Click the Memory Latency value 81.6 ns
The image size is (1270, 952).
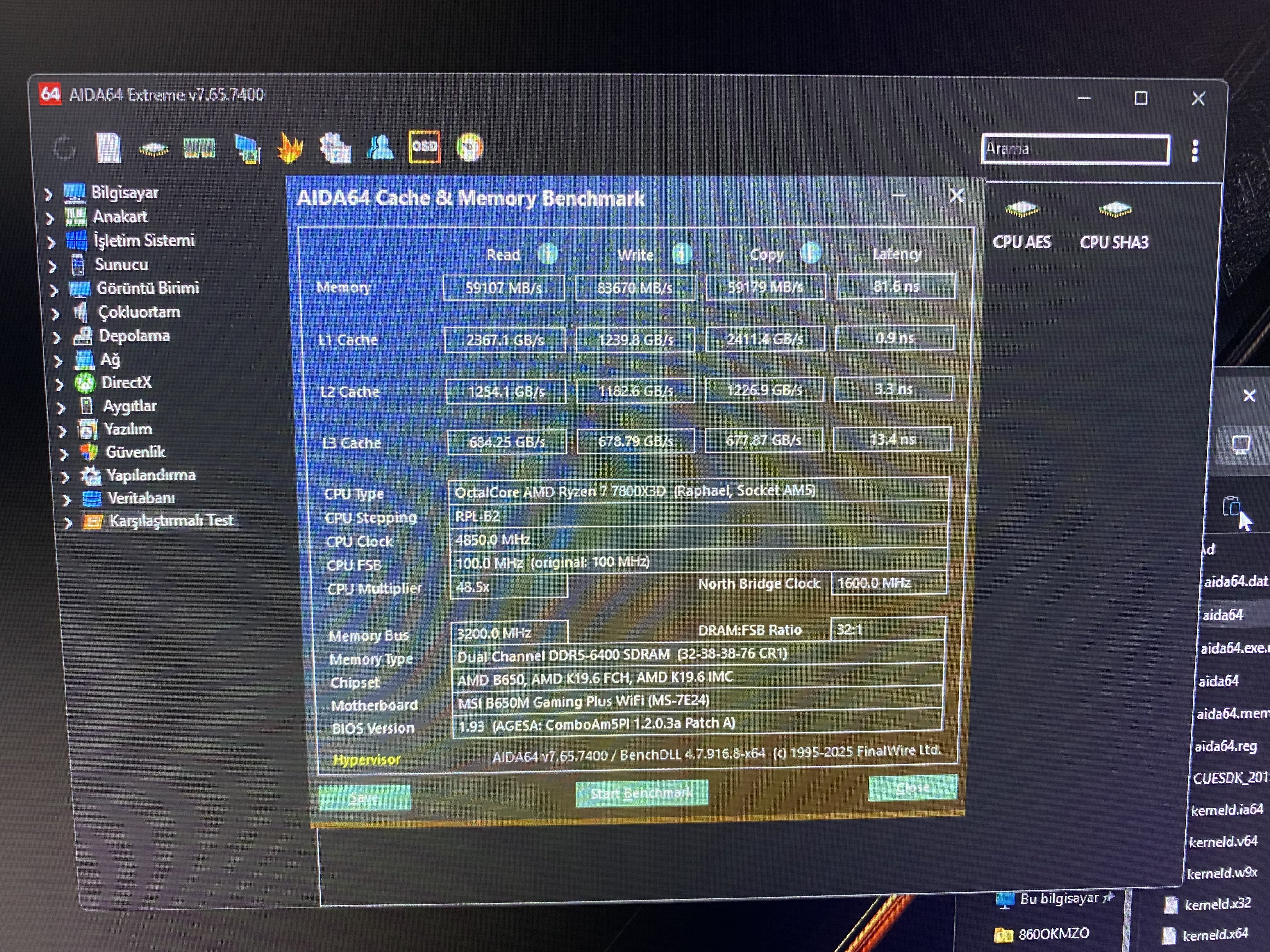(896, 286)
